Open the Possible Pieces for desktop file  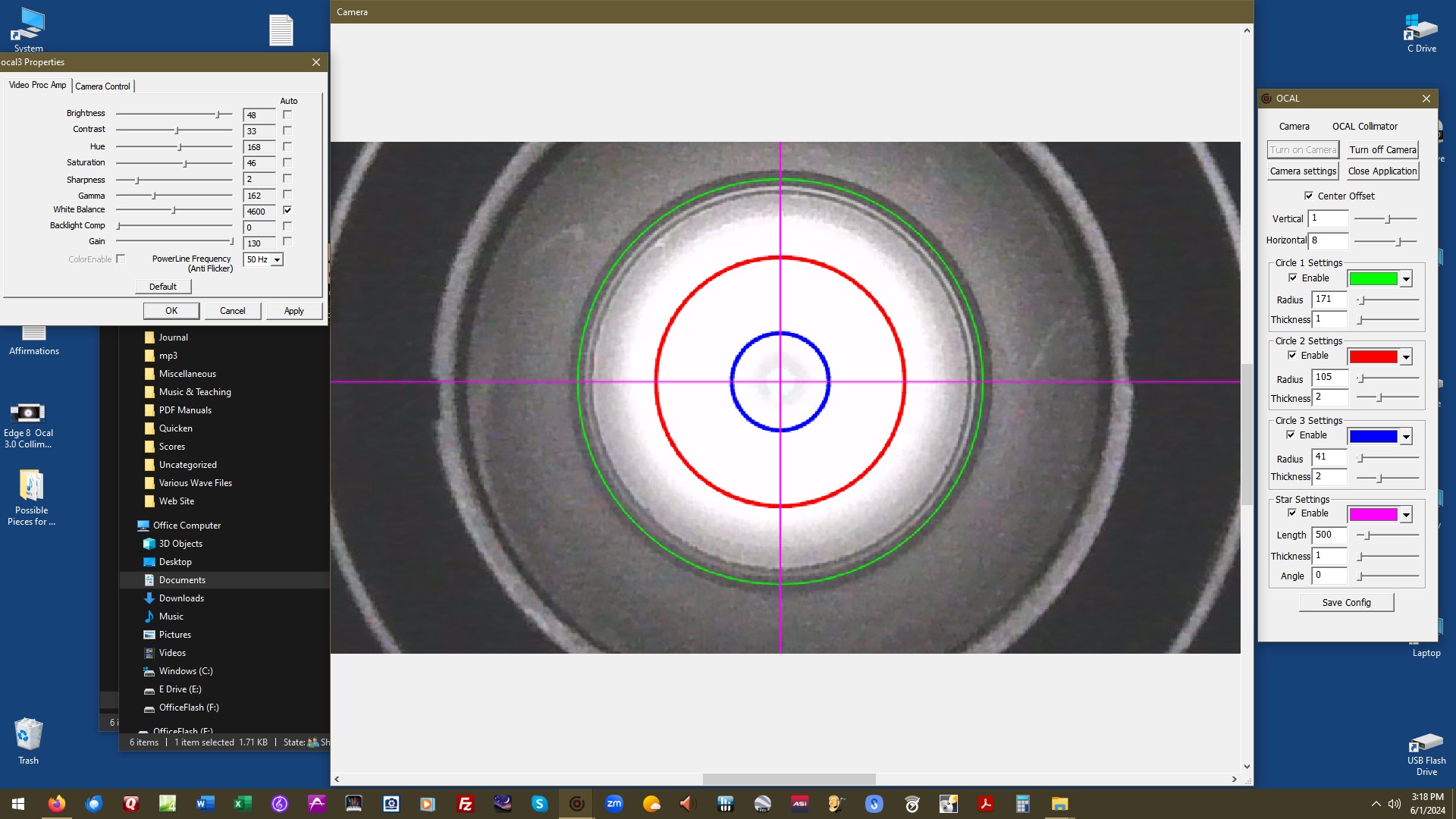pos(31,497)
